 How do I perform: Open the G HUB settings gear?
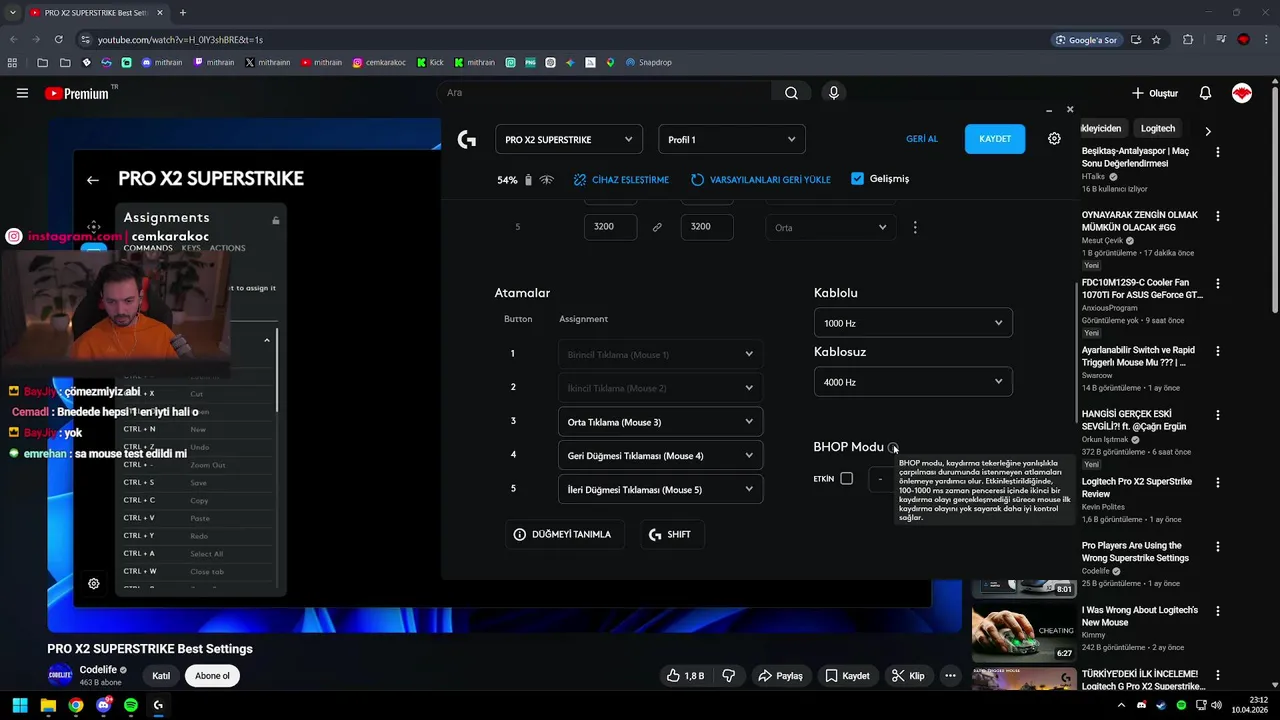(1054, 139)
